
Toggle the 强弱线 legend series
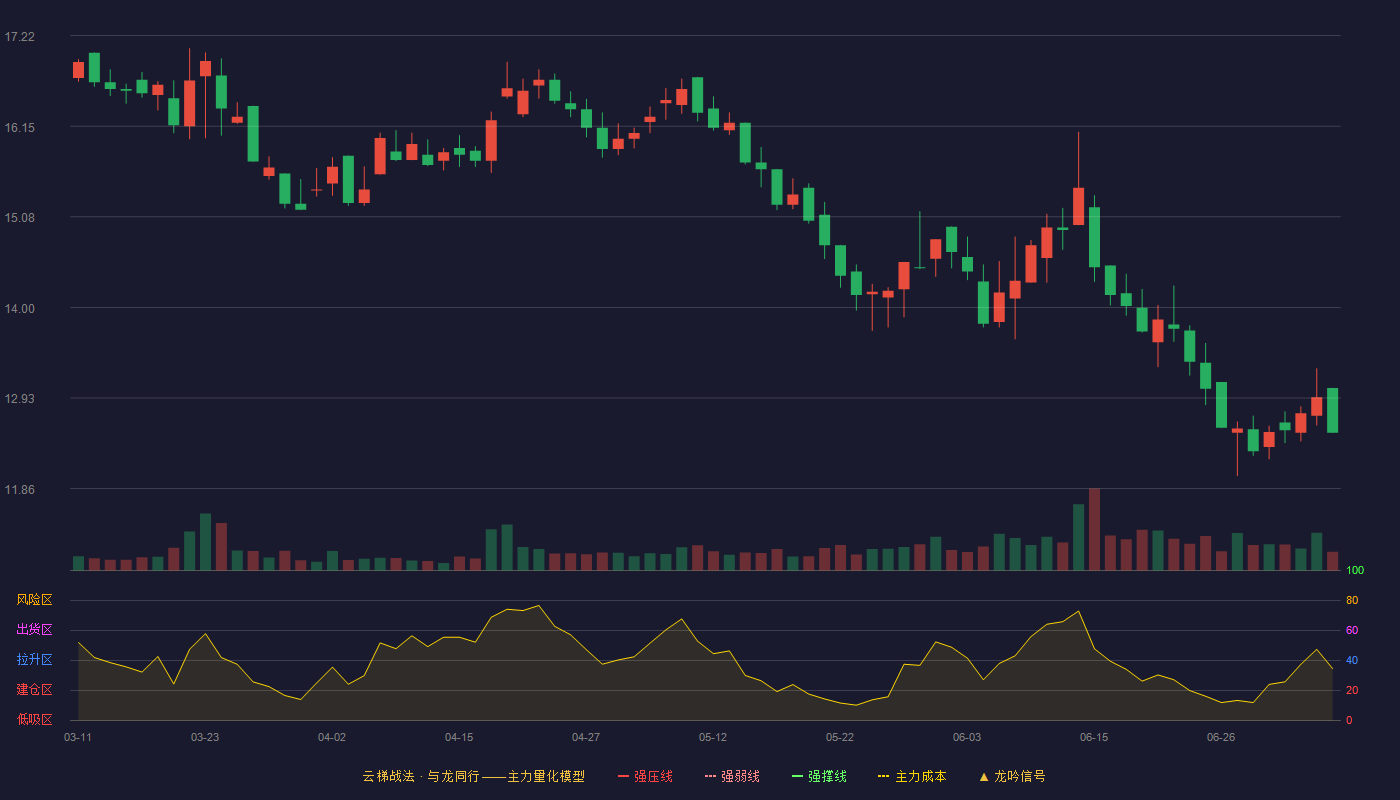click(732, 776)
